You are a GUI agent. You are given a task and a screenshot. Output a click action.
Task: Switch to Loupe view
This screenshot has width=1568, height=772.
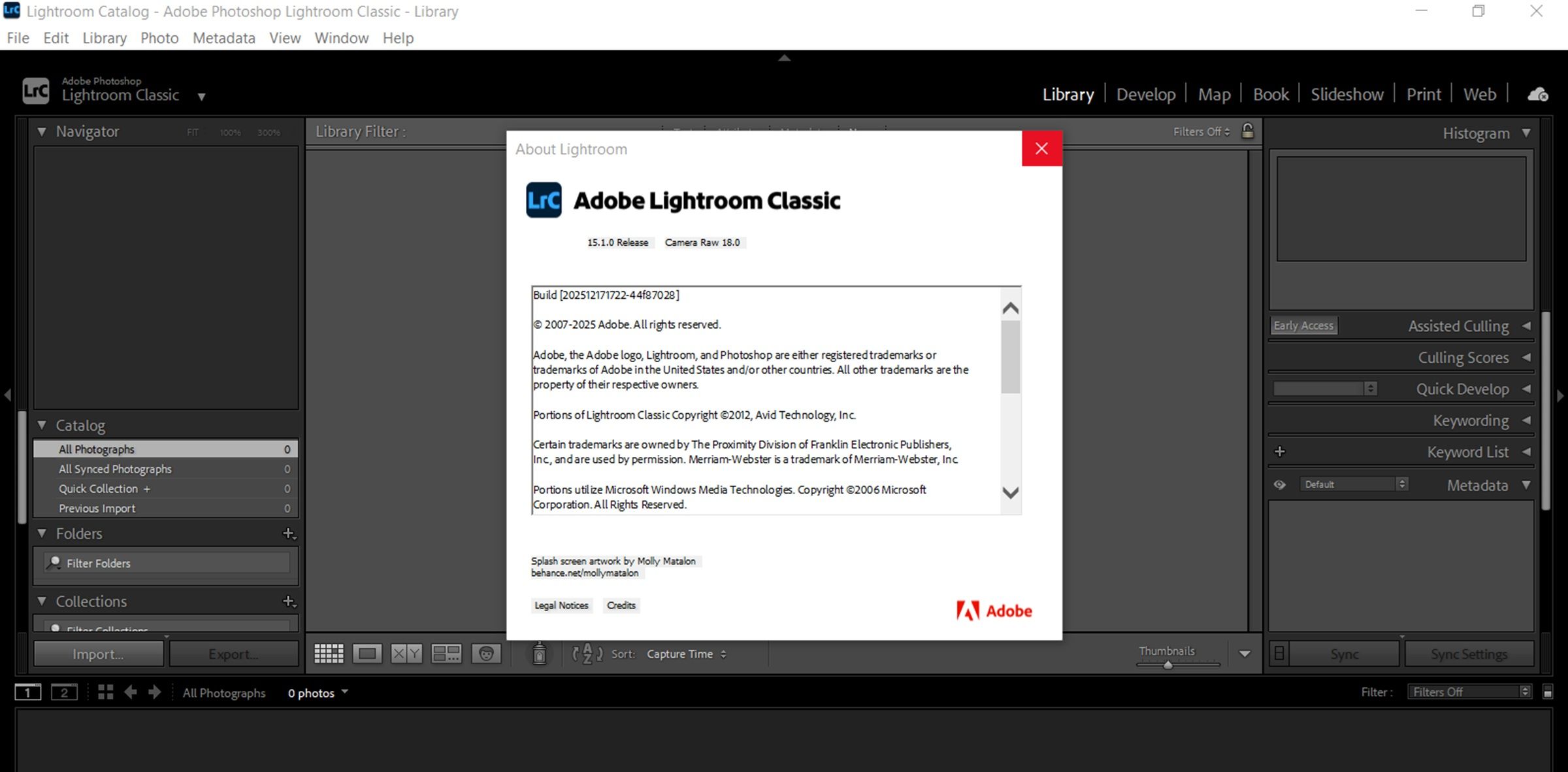click(367, 653)
